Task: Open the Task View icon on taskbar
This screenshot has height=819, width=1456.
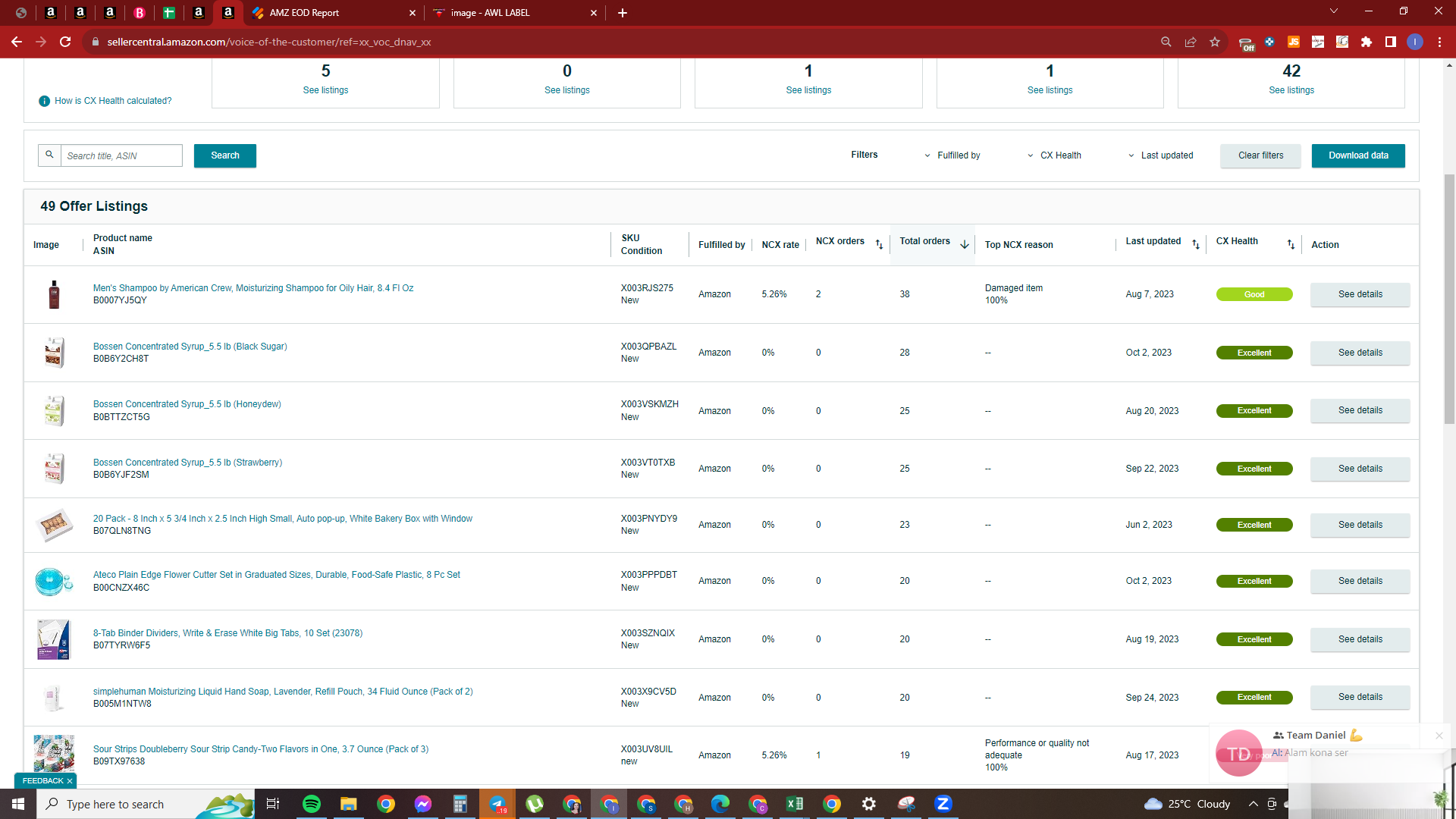Action: (273, 804)
